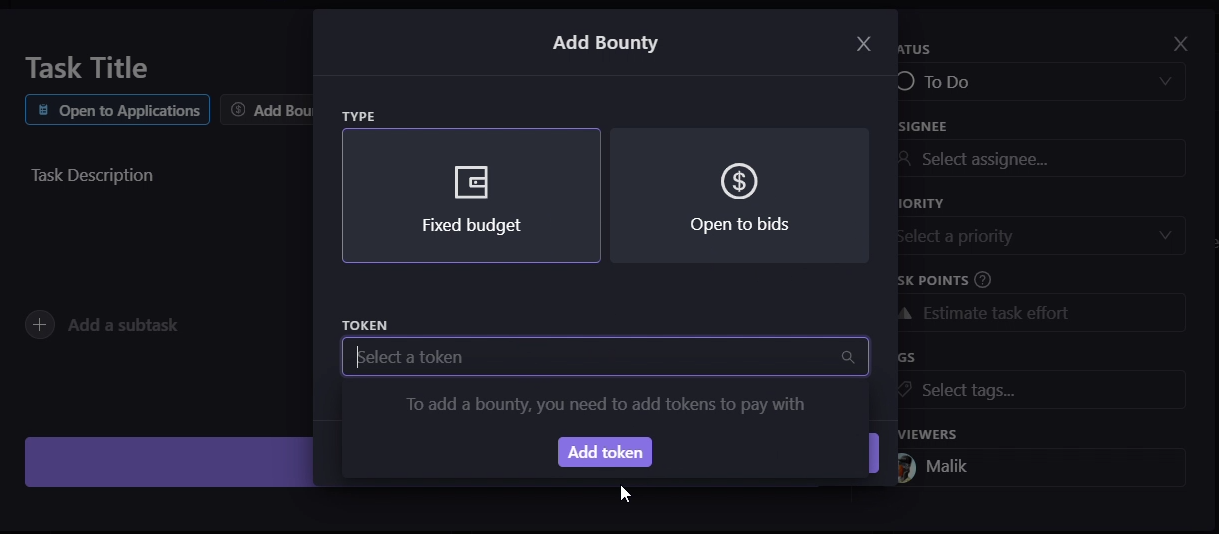Expand the To Do status dropdown

[x=1040, y=82]
